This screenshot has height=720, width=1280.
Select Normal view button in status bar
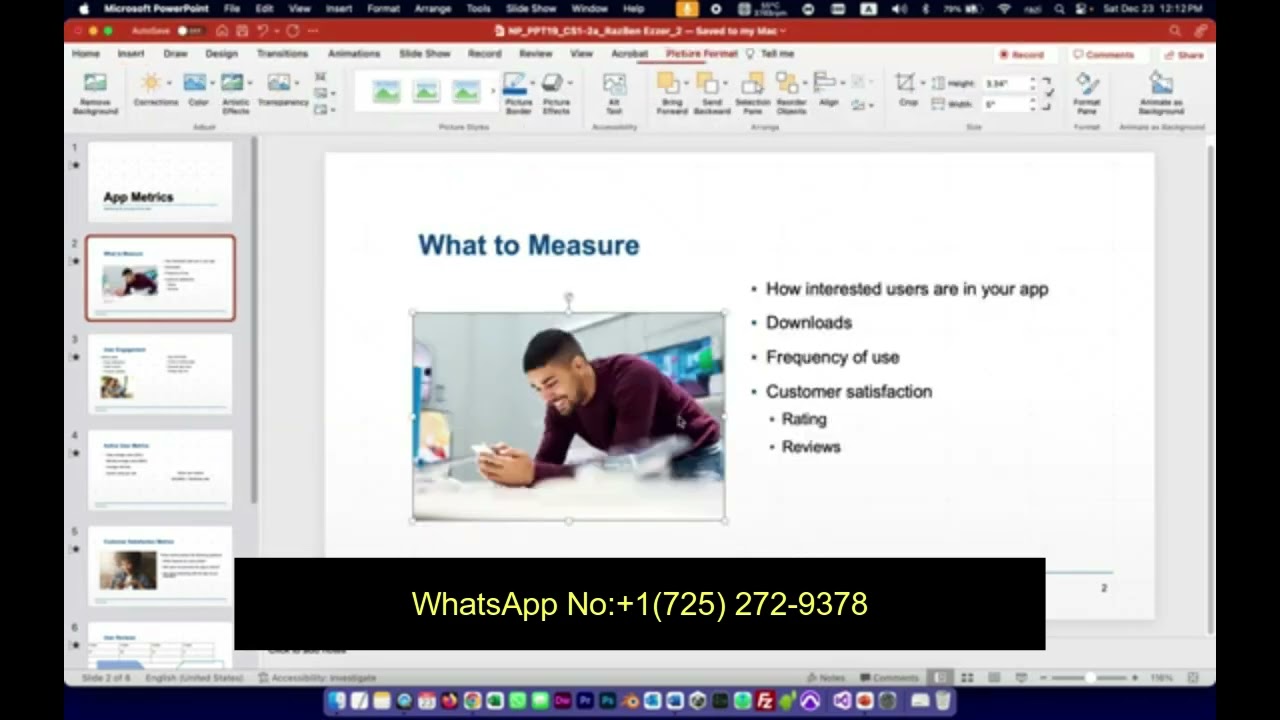click(940, 678)
